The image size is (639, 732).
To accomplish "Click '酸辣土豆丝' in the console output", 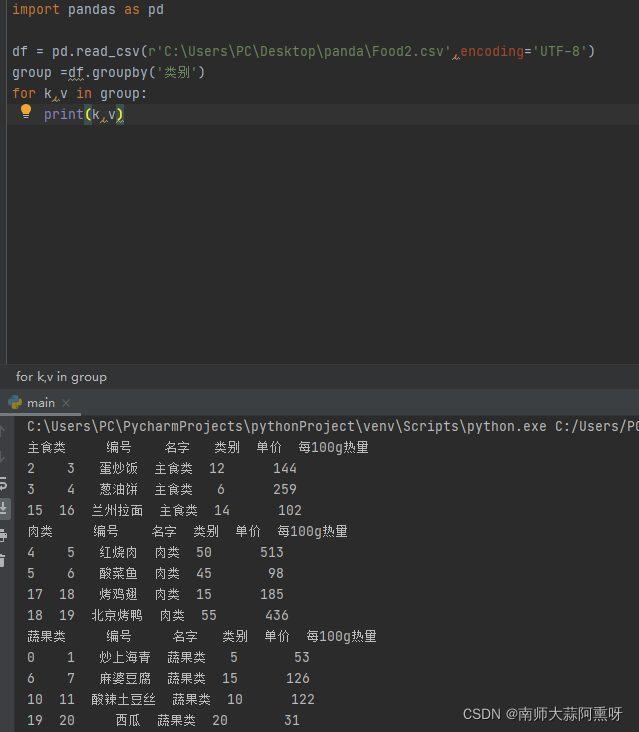I will (x=123, y=699).
